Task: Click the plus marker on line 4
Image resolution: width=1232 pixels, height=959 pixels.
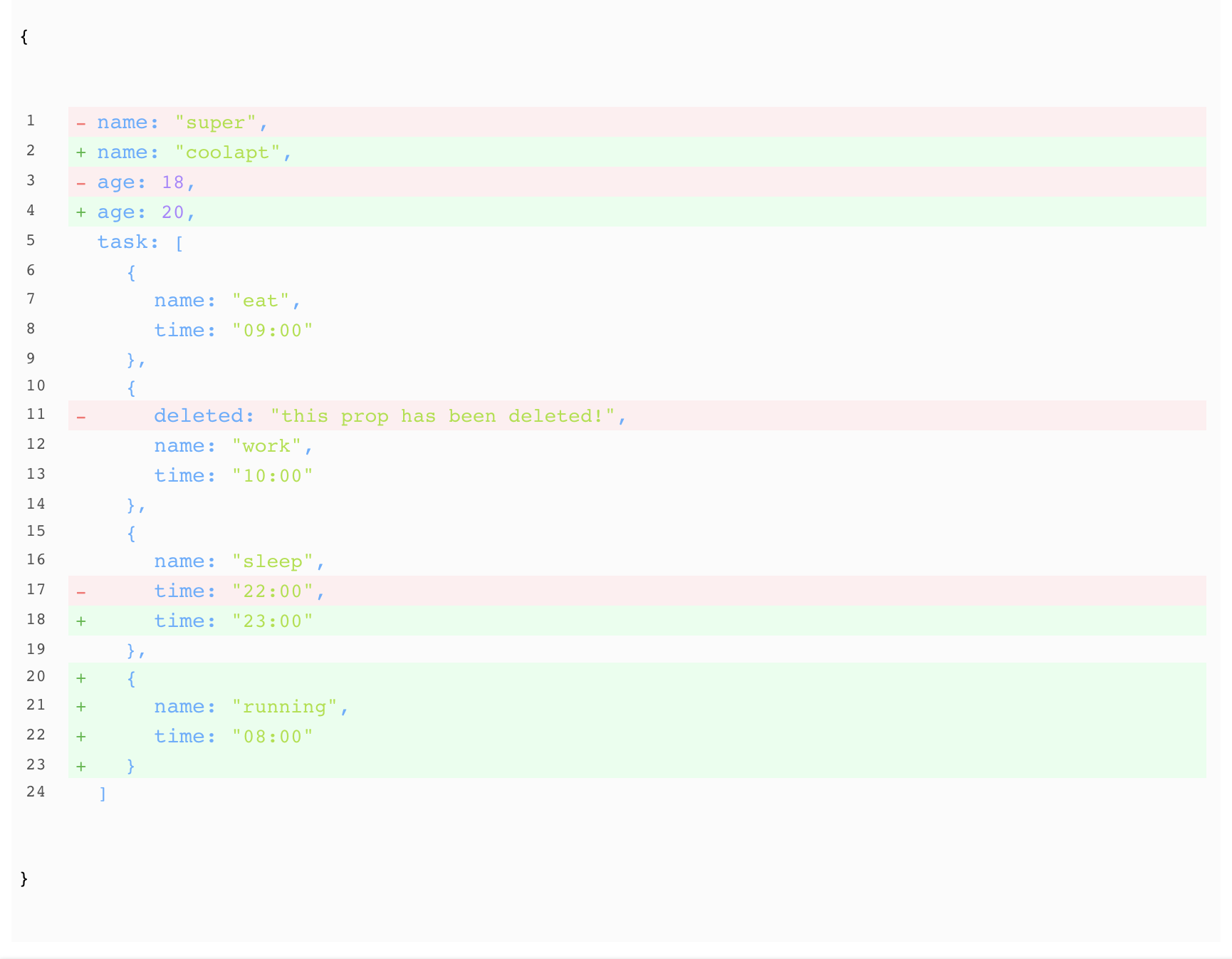Action: point(81,212)
